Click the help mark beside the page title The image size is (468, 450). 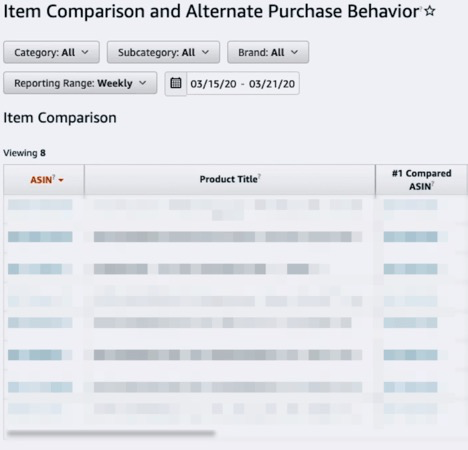point(421,7)
